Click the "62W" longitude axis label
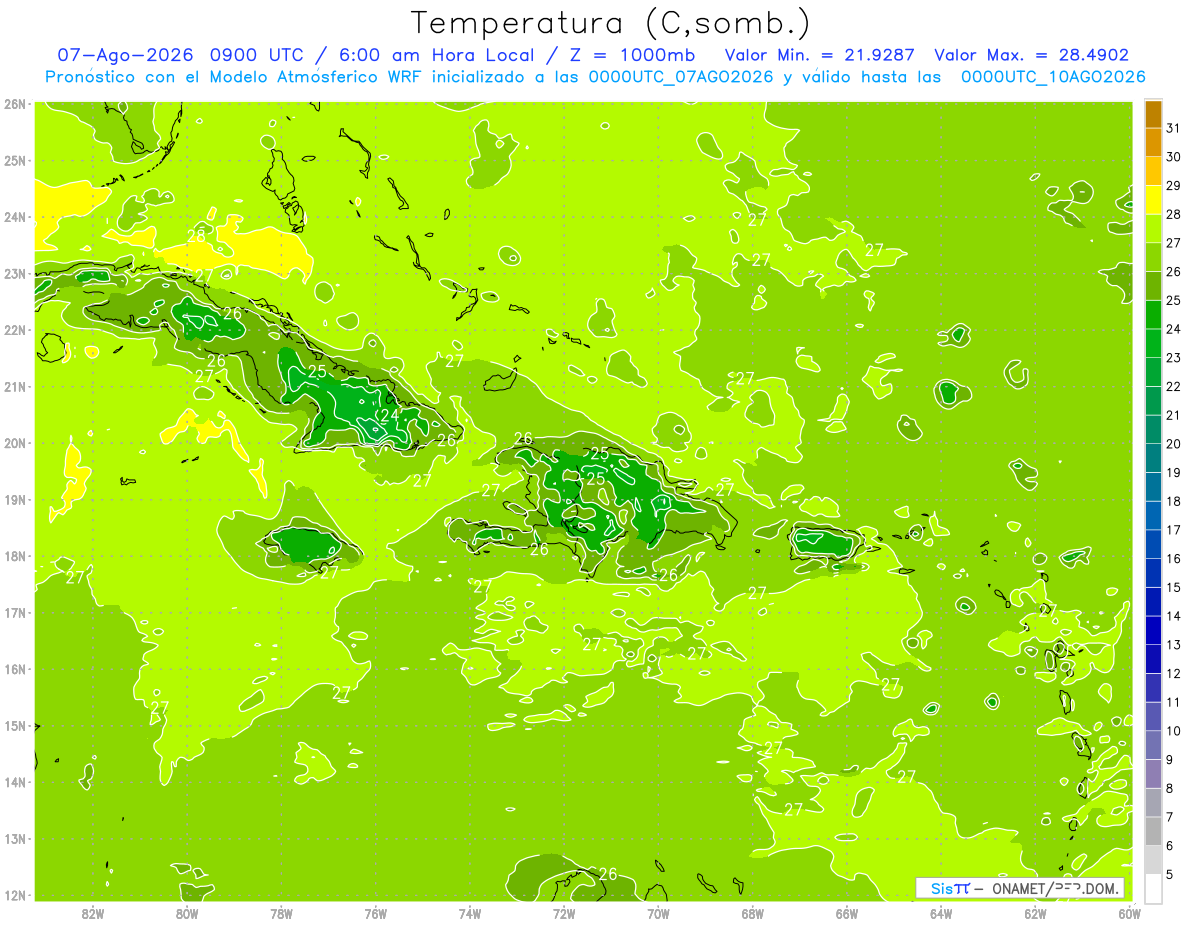 point(1035,913)
